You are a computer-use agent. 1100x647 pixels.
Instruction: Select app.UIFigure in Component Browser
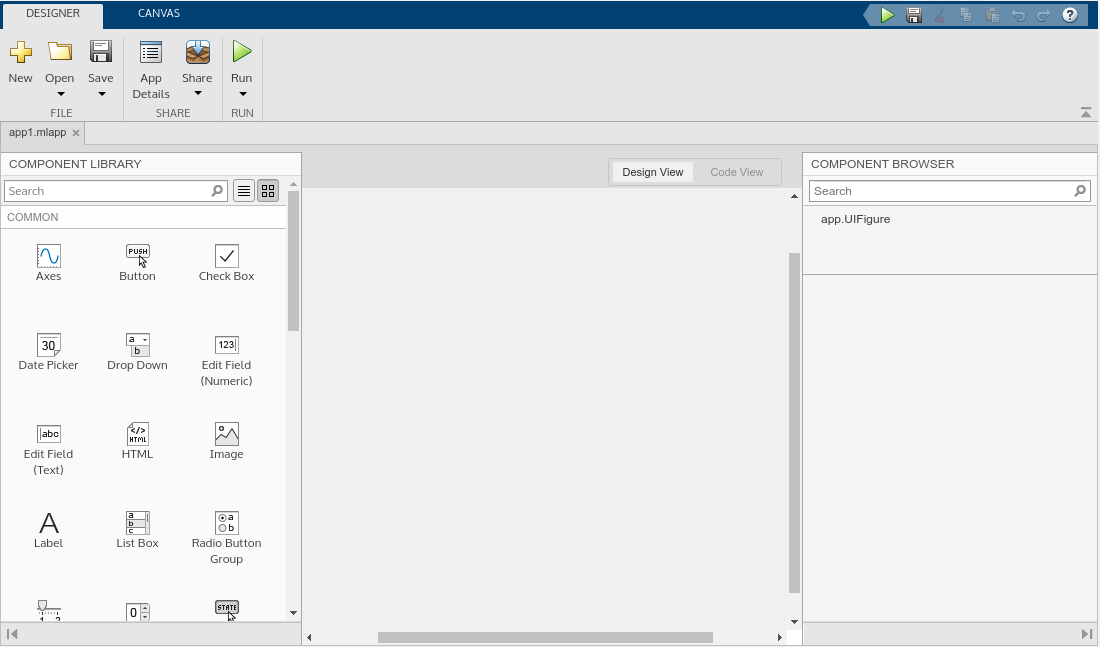[x=855, y=219]
